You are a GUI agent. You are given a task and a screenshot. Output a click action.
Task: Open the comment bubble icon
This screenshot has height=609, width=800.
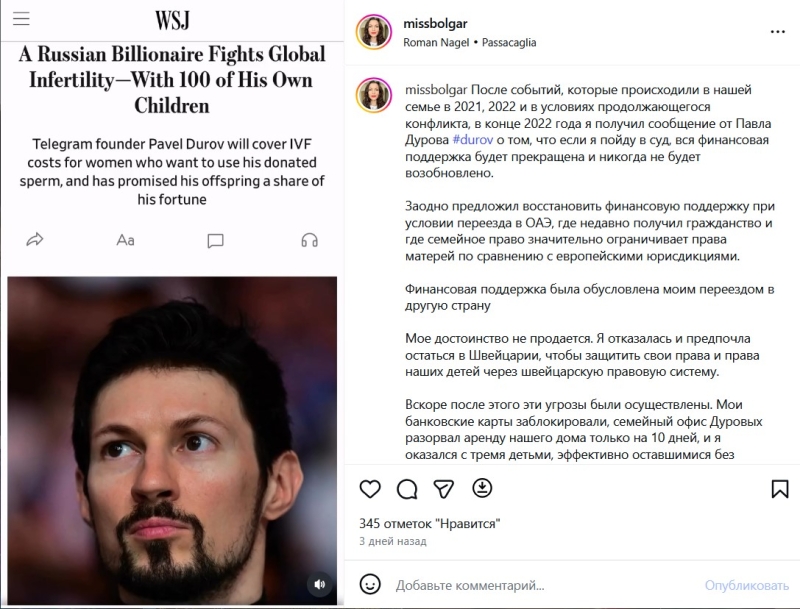coord(407,489)
